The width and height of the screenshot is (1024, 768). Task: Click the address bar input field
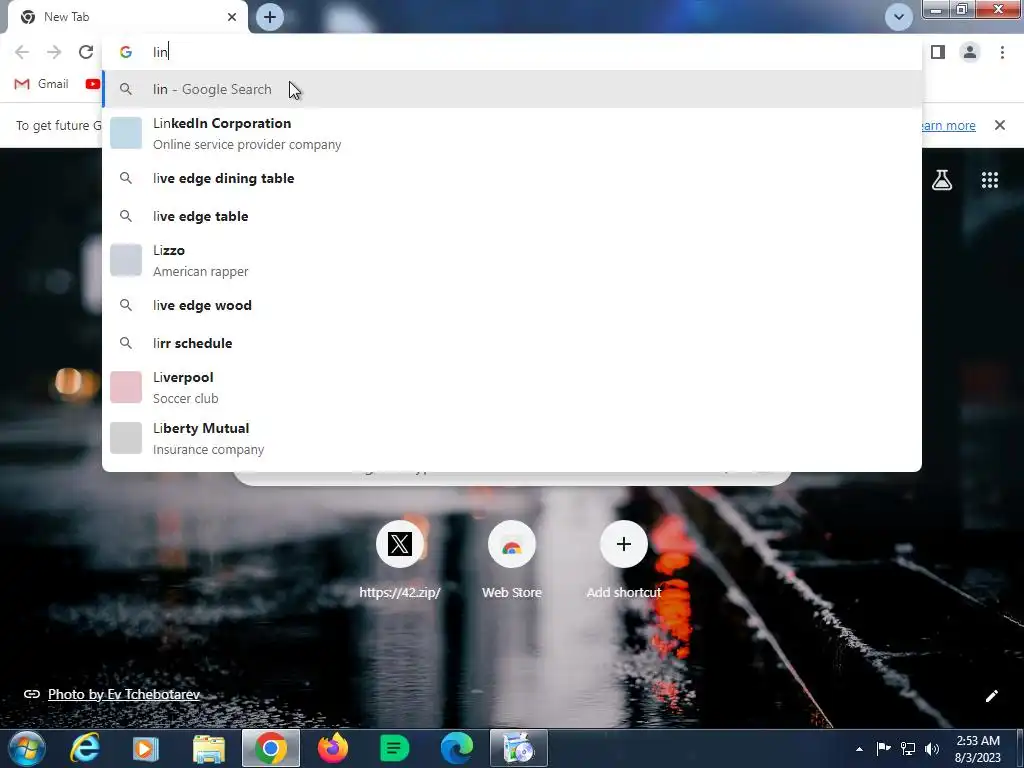tap(512, 52)
